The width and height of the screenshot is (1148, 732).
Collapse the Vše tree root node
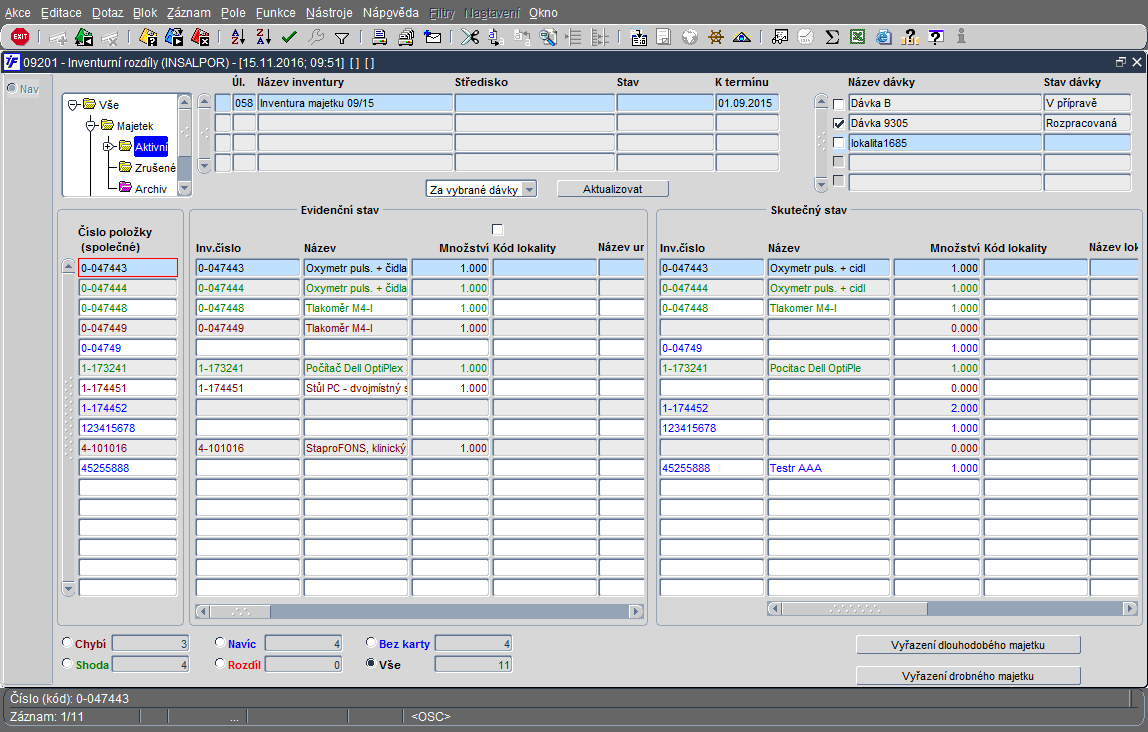tap(73, 105)
